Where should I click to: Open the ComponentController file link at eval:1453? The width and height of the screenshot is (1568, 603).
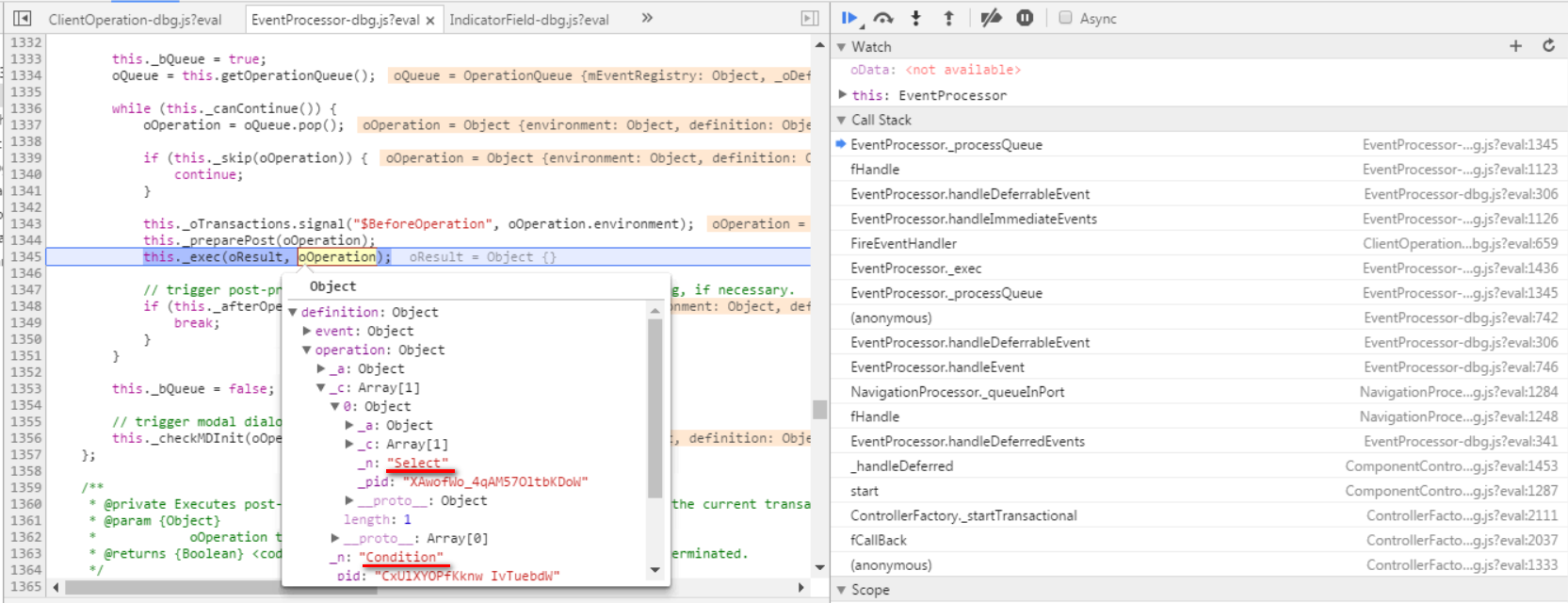1451,466
